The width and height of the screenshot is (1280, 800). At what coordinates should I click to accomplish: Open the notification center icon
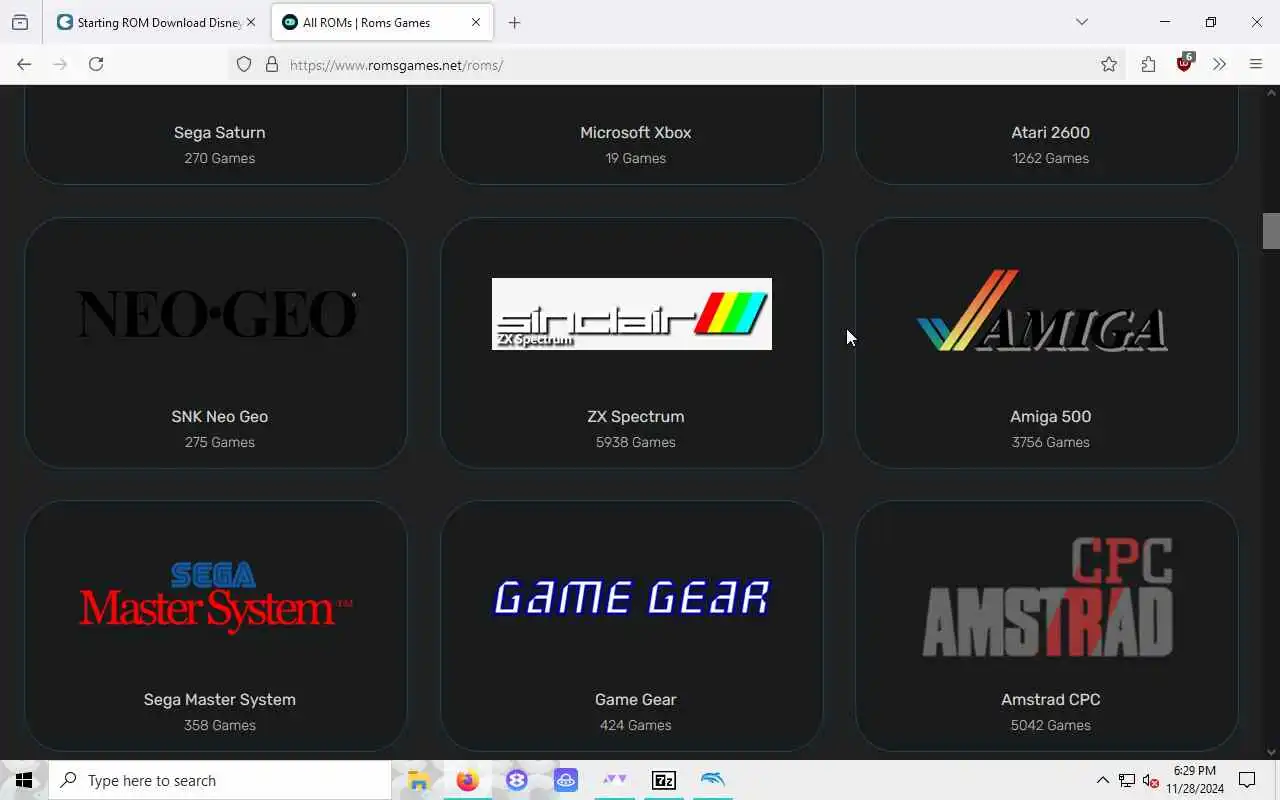coord(1247,780)
